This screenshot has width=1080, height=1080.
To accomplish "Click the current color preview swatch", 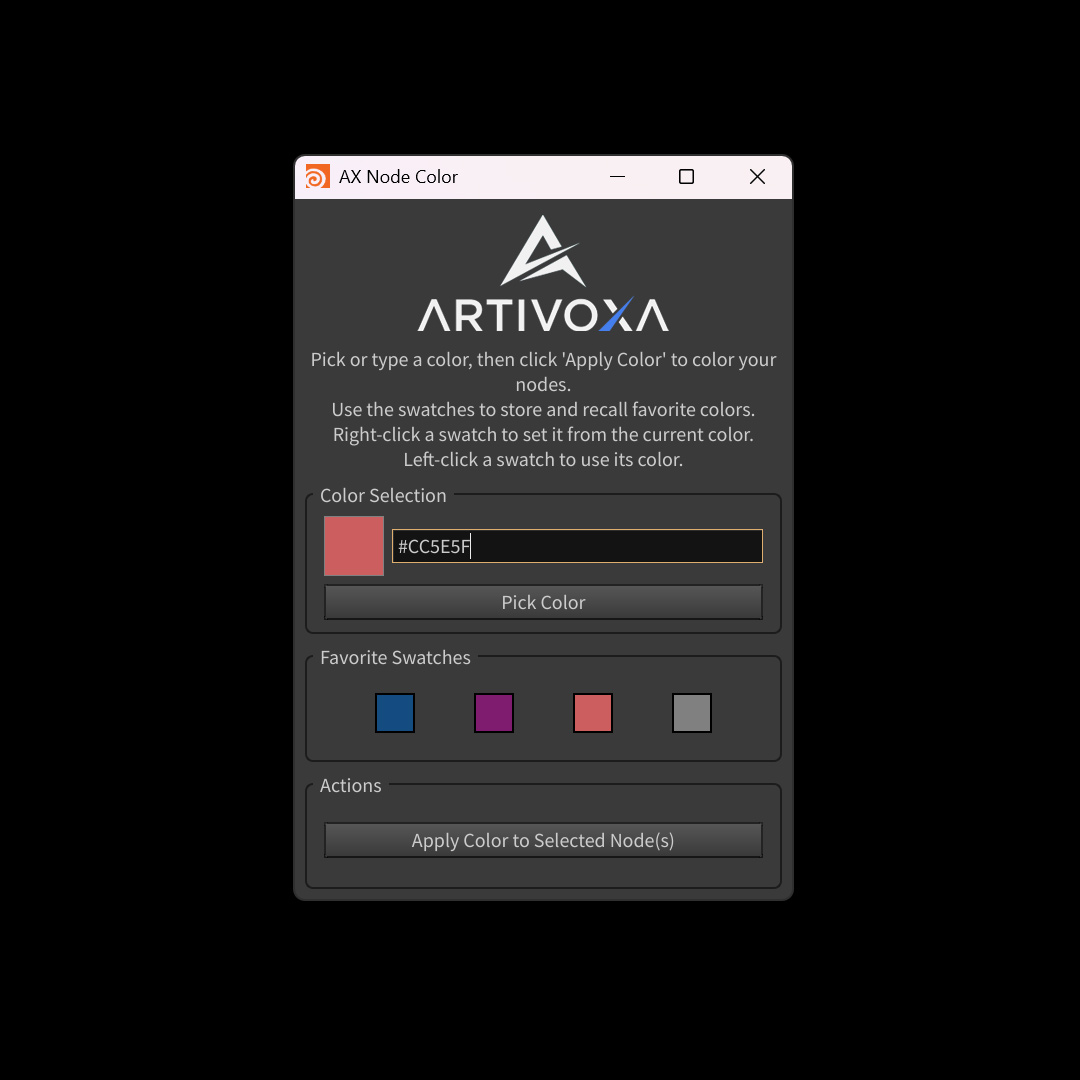I will pyautogui.click(x=354, y=546).
